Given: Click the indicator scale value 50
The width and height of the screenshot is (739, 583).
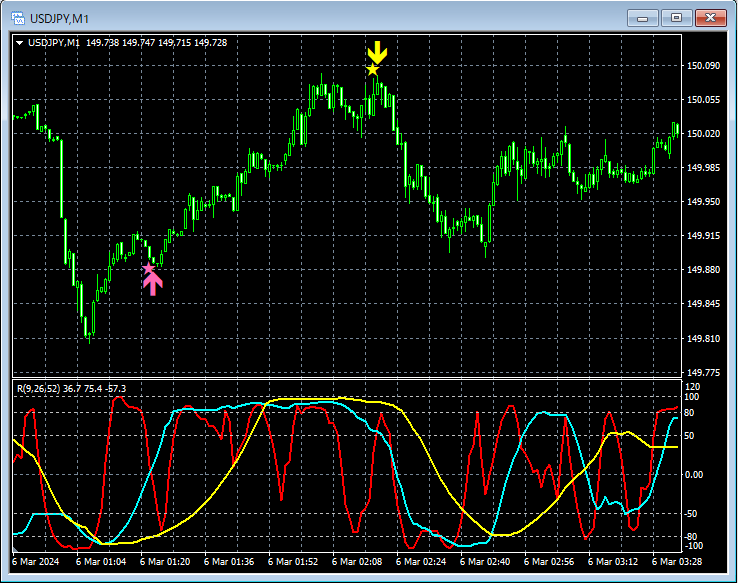Looking at the screenshot, I should pyautogui.click(x=689, y=436).
